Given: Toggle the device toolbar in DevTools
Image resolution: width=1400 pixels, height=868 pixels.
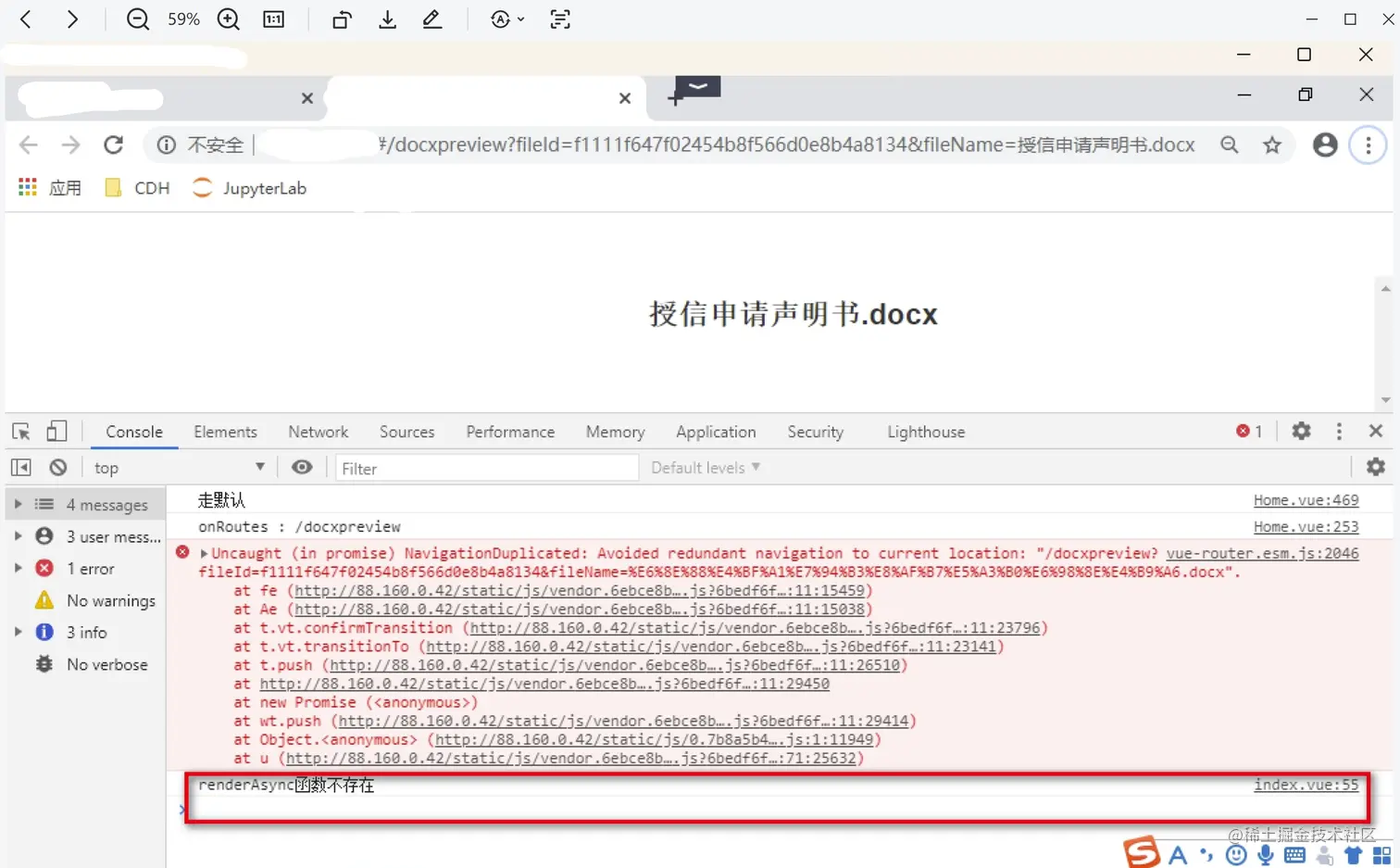Looking at the screenshot, I should pyautogui.click(x=56, y=432).
